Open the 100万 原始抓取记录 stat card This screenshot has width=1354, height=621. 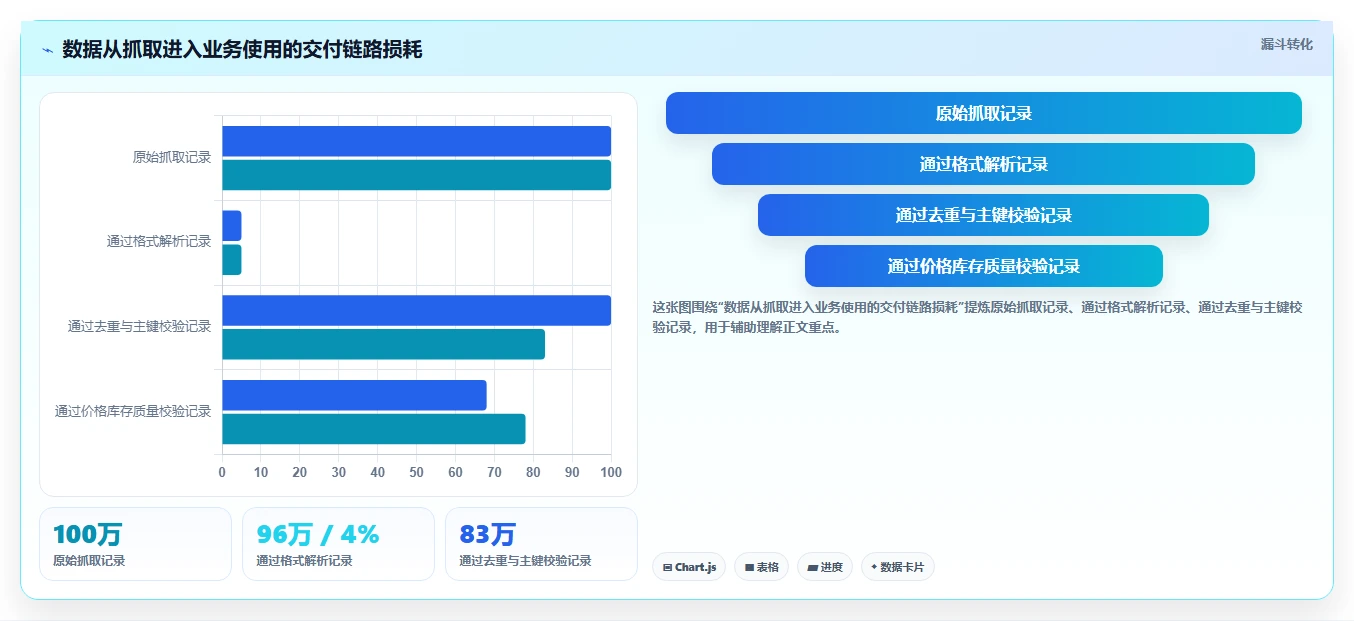coord(135,544)
